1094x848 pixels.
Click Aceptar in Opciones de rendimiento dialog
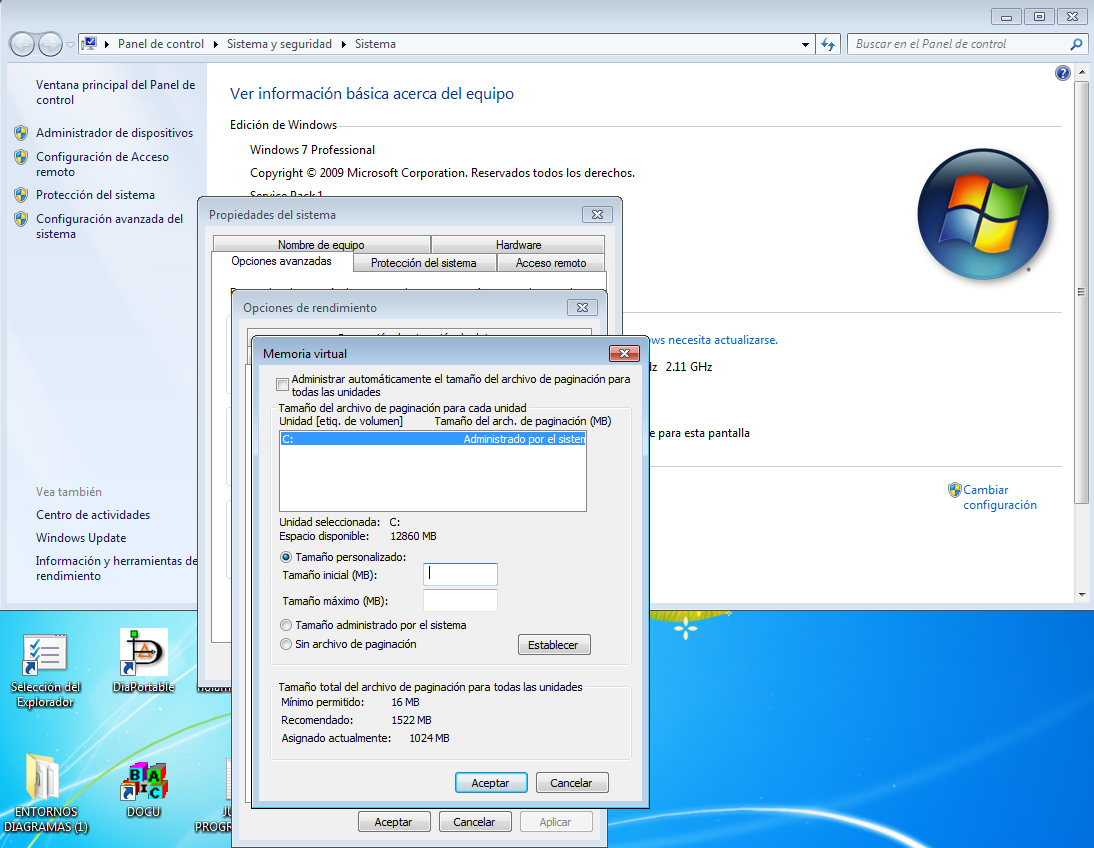click(x=394, y=822)
